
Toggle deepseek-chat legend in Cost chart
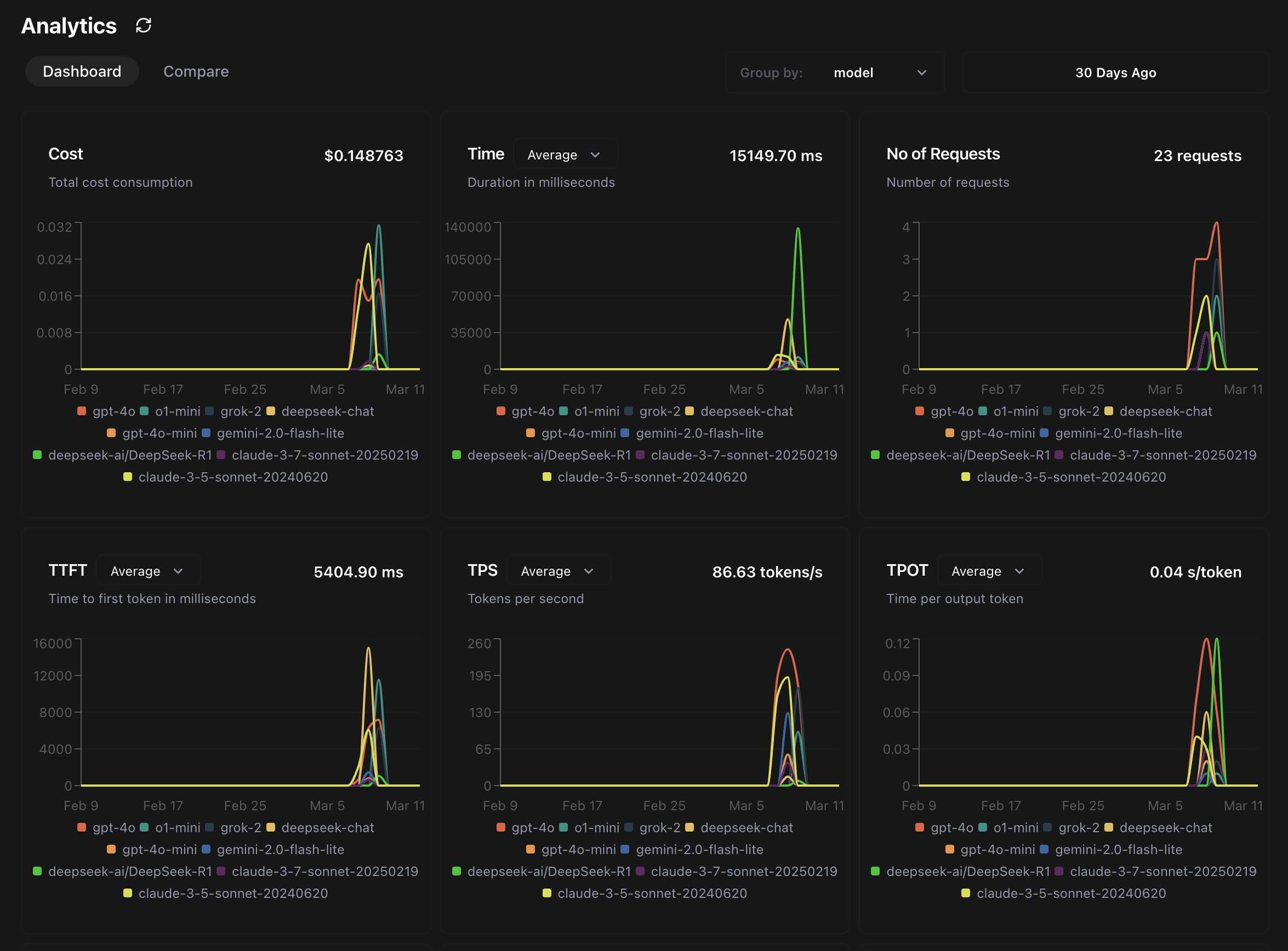coord(320,411)
